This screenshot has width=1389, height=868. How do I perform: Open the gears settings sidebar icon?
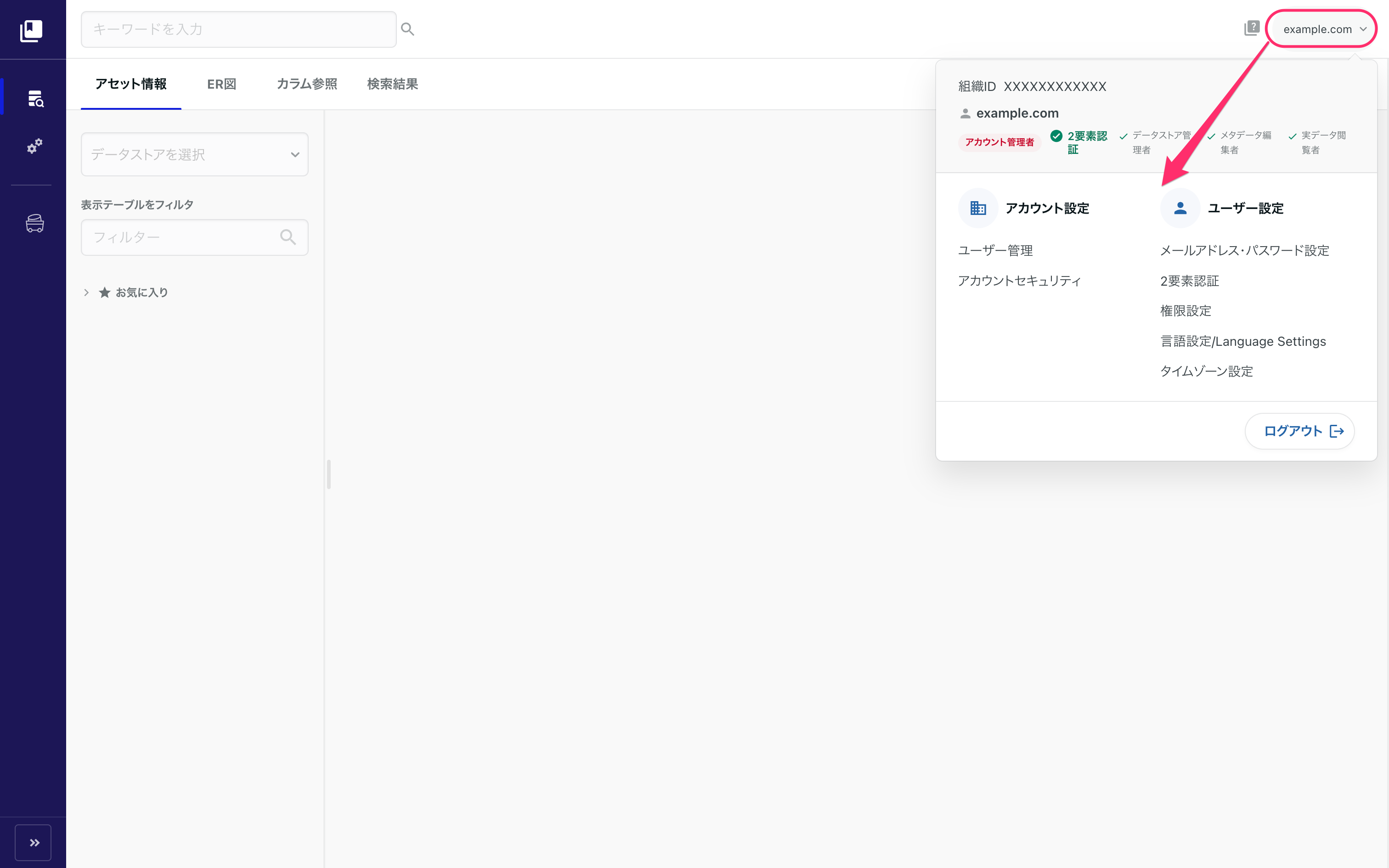(34, 146)
